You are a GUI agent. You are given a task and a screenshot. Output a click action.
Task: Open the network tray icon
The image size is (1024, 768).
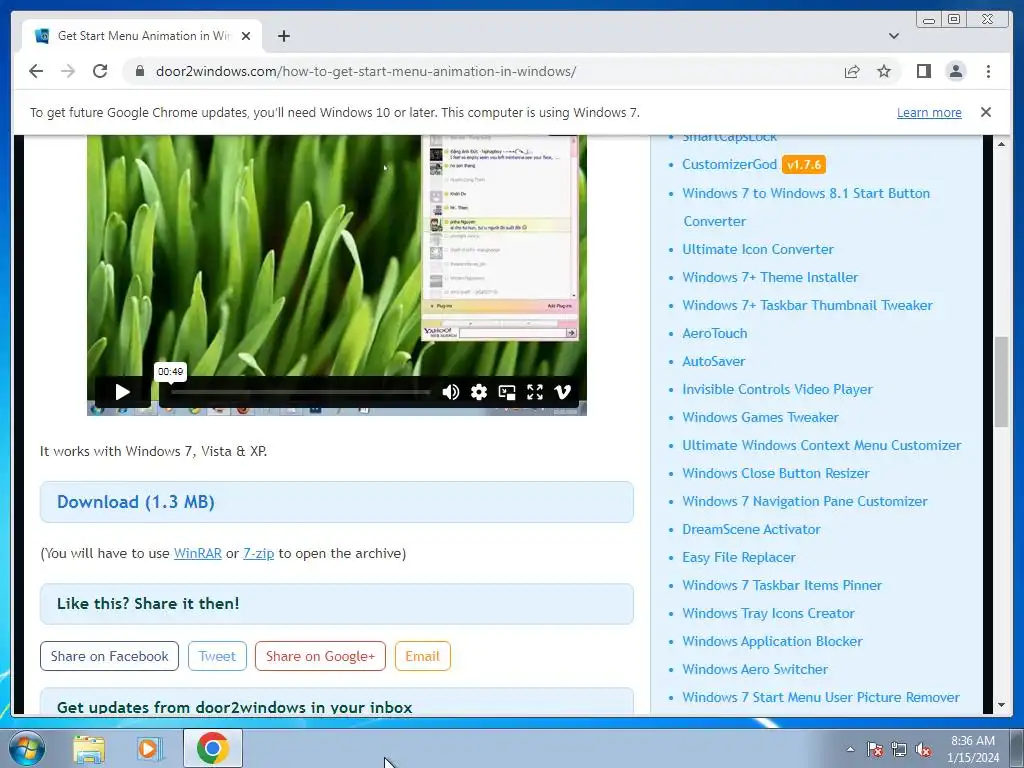[899, 749]
